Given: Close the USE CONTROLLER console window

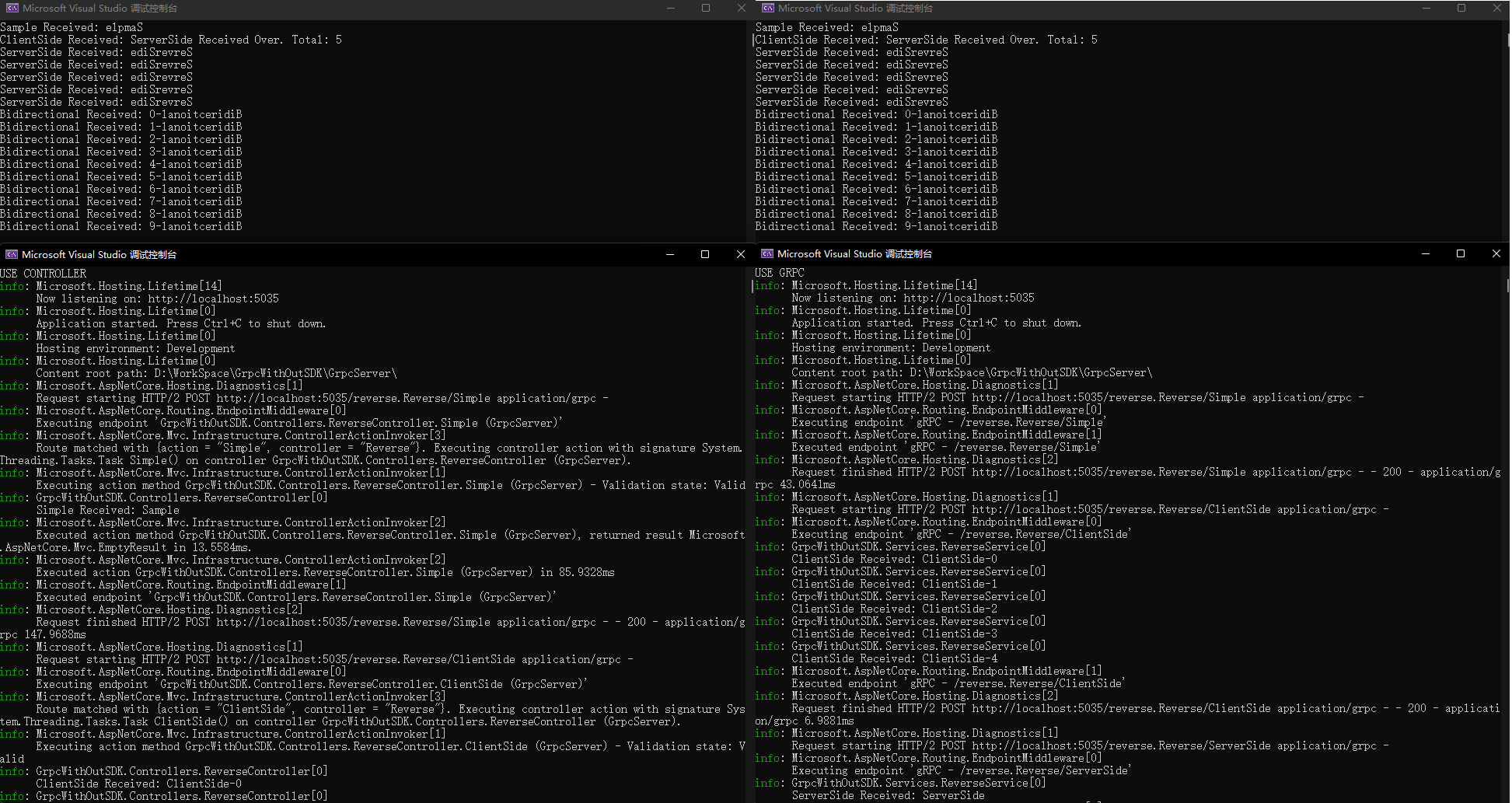Looking at the screenshot, I should [740, 254].
